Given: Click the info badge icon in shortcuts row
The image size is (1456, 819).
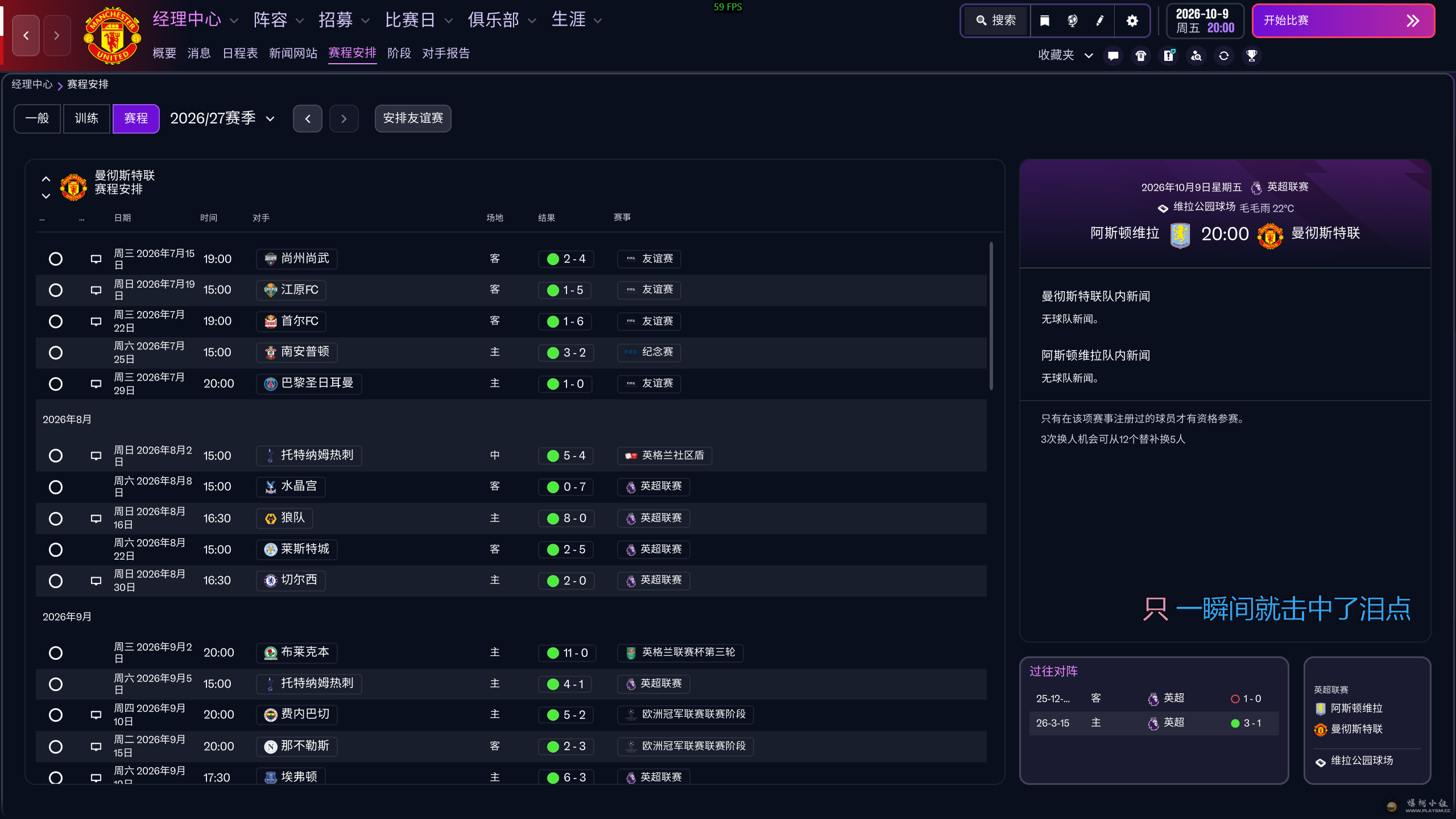Looking at the screenshot, I should click(1169, 56).
